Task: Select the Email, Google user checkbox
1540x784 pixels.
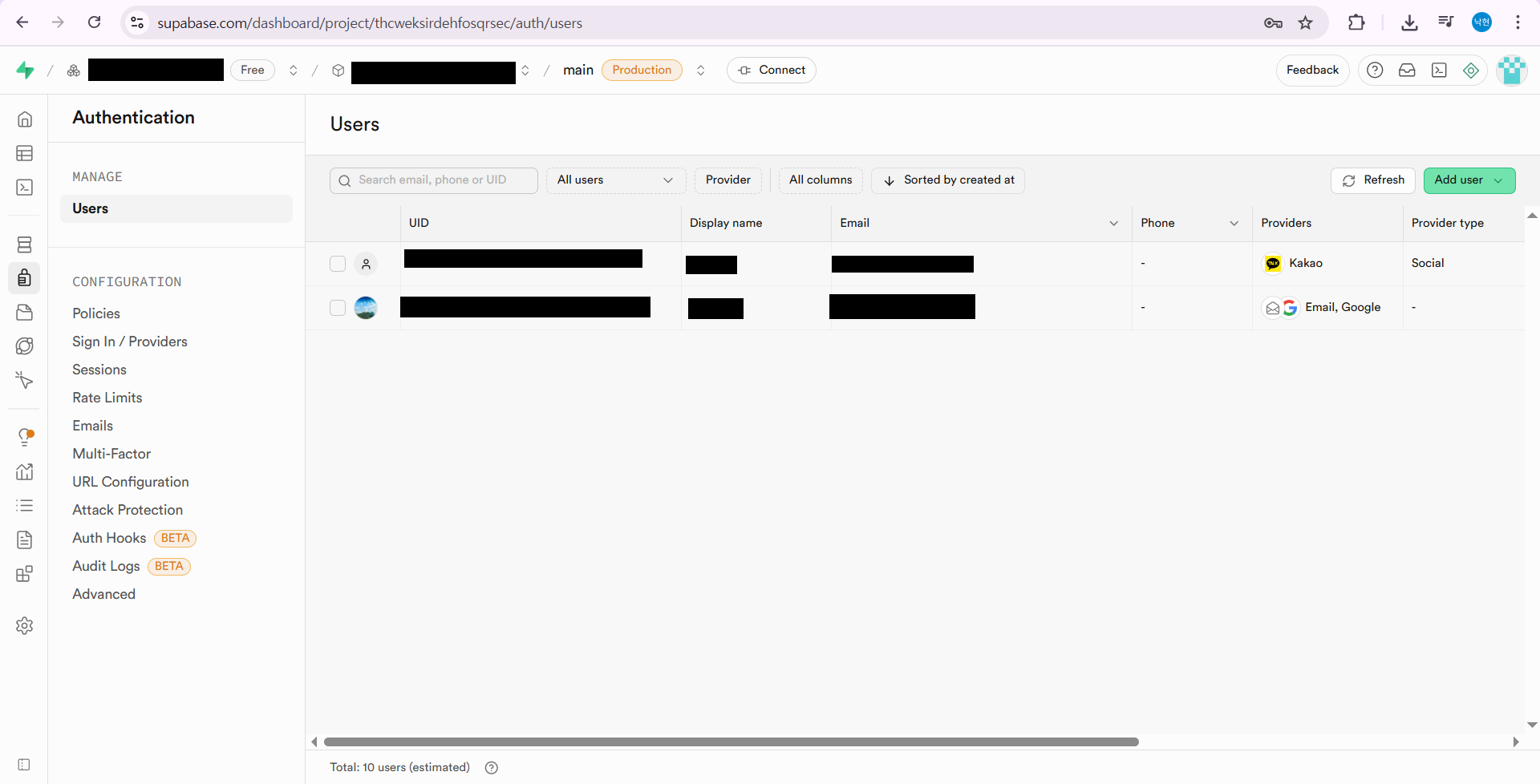Action: (338, 308)
